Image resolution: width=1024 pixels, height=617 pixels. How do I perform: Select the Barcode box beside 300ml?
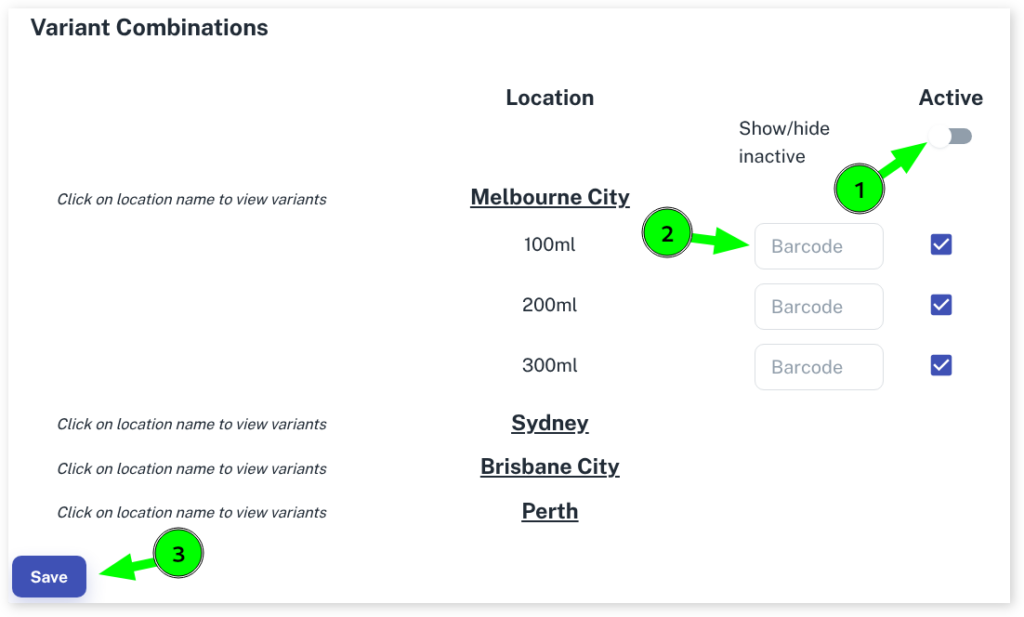tap(818, 367)
